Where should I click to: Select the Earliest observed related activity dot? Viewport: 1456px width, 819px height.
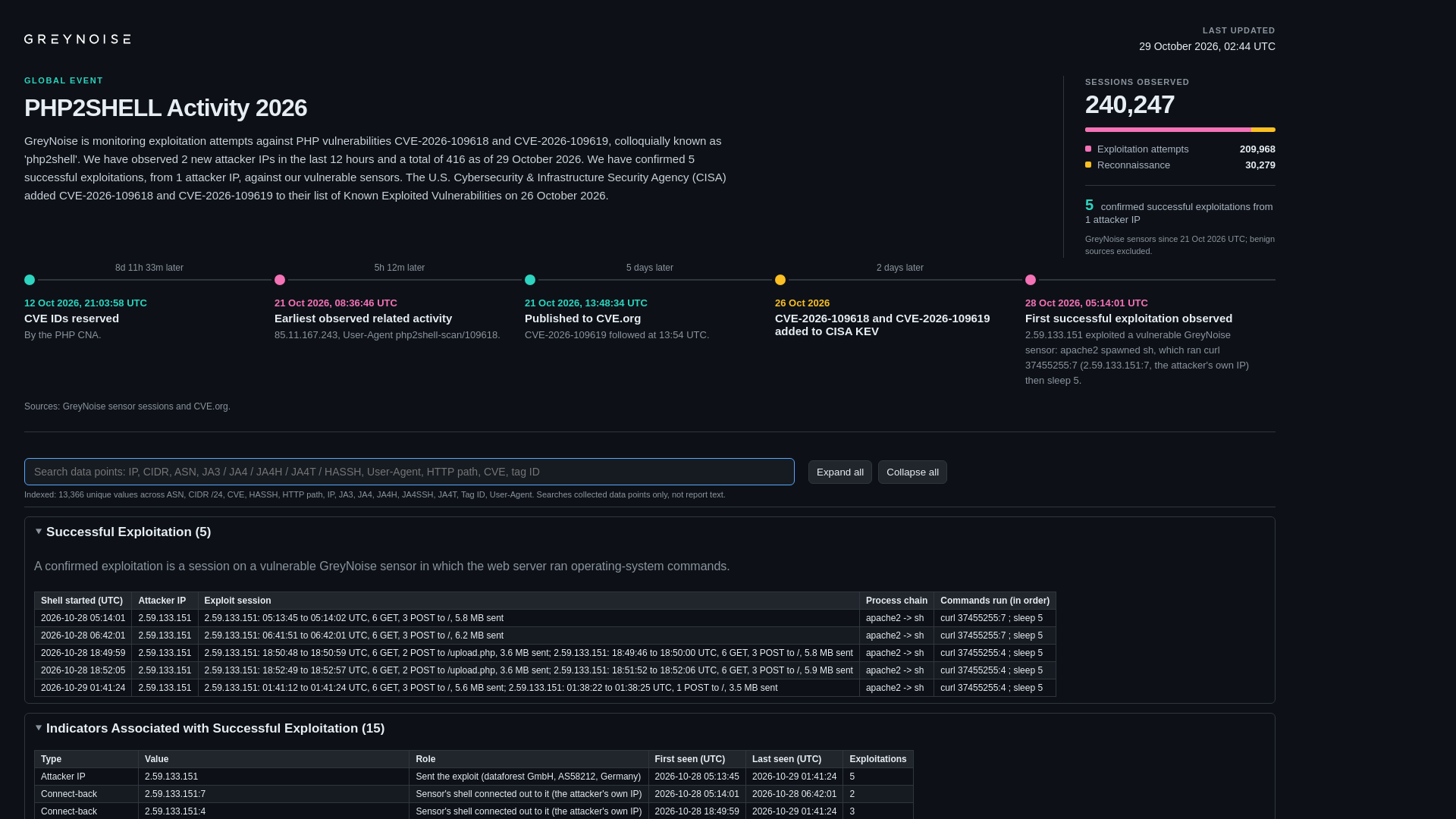coord(280,280)
